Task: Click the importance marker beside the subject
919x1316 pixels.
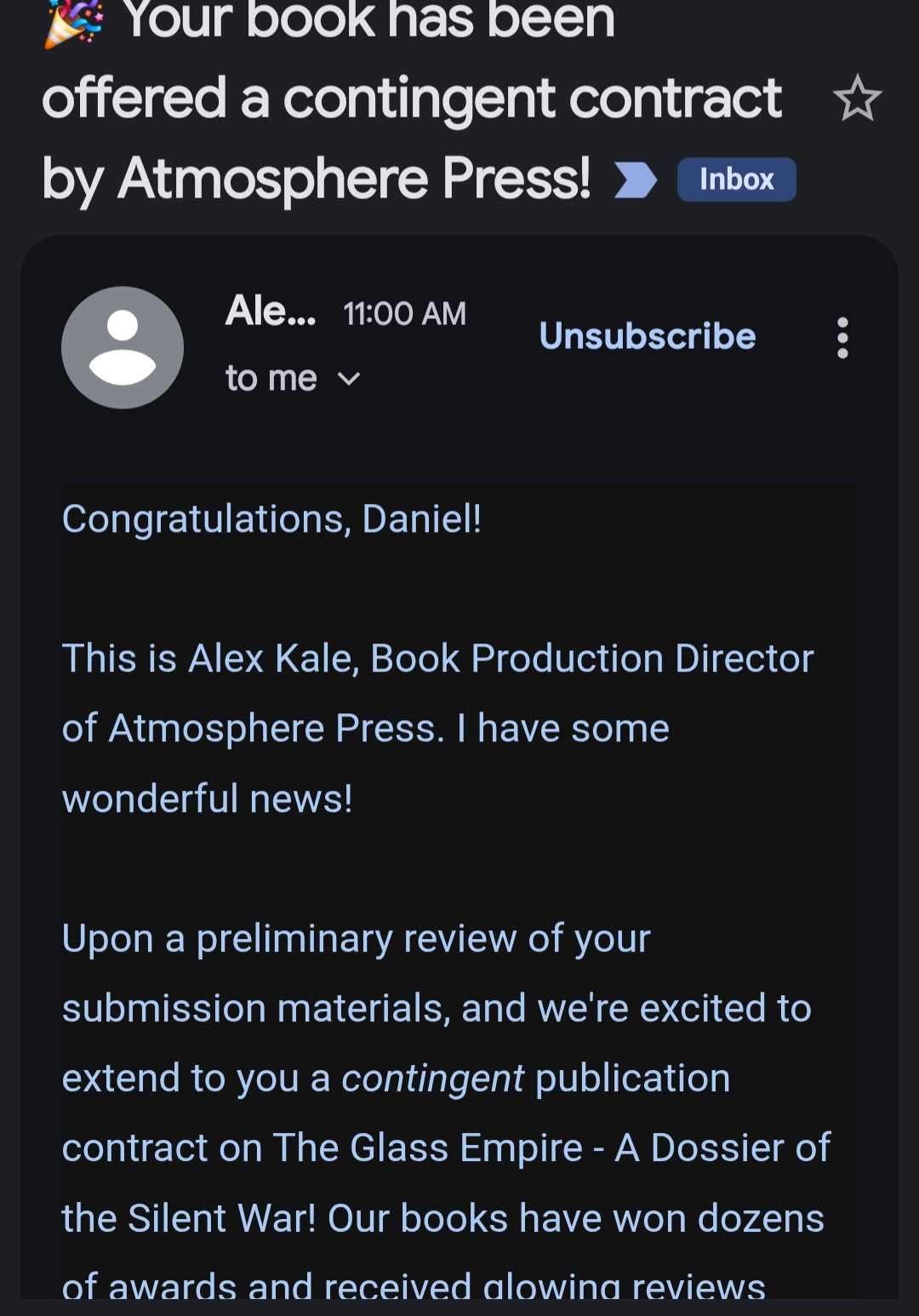Action: tap(636, 180)
